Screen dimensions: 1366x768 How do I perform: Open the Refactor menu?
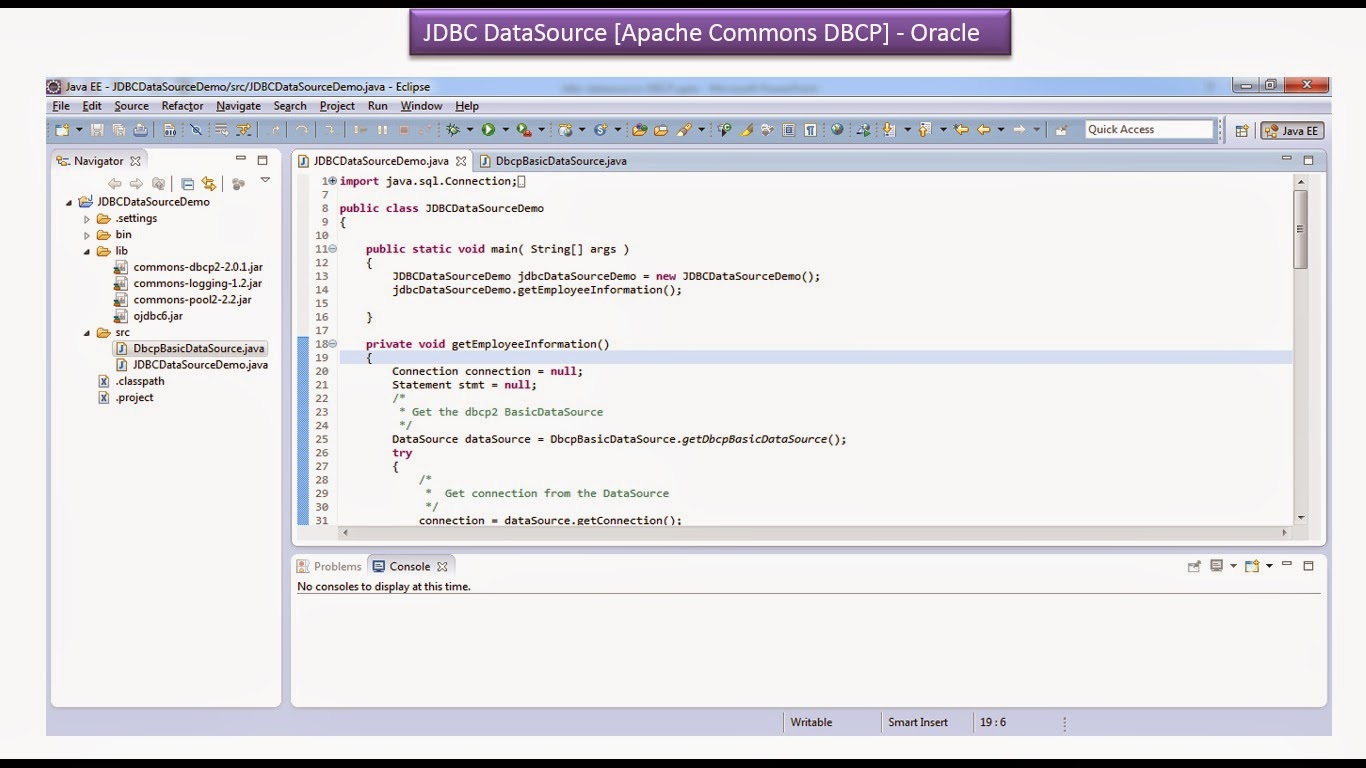pos(182,105)
